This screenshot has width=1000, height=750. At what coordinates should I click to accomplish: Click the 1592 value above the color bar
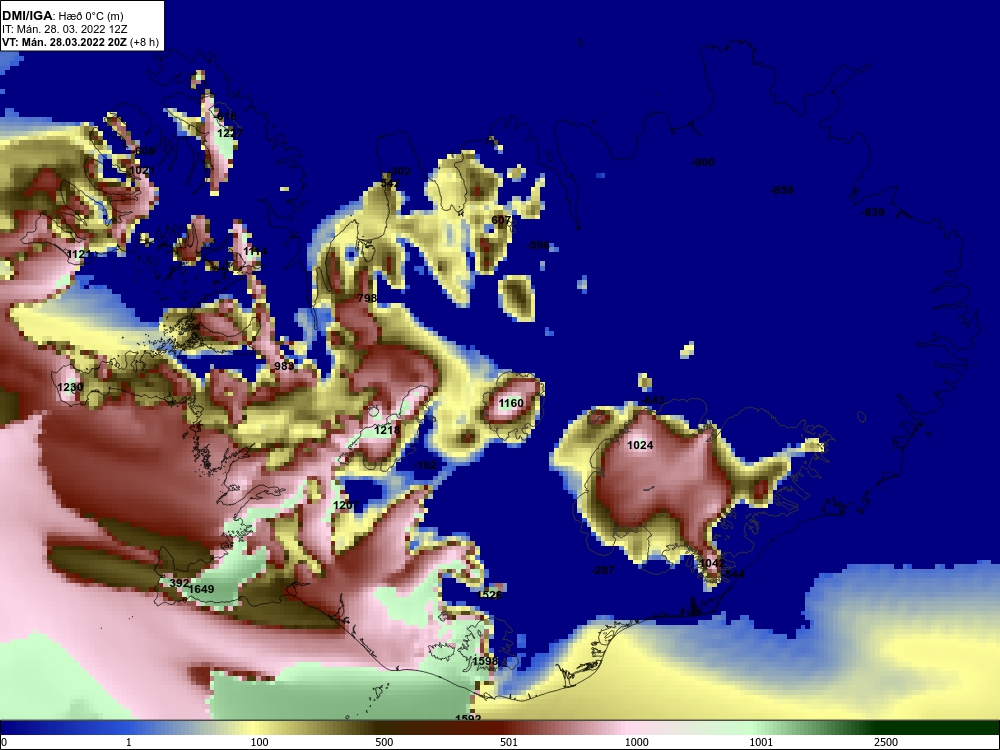pos(468,717)
